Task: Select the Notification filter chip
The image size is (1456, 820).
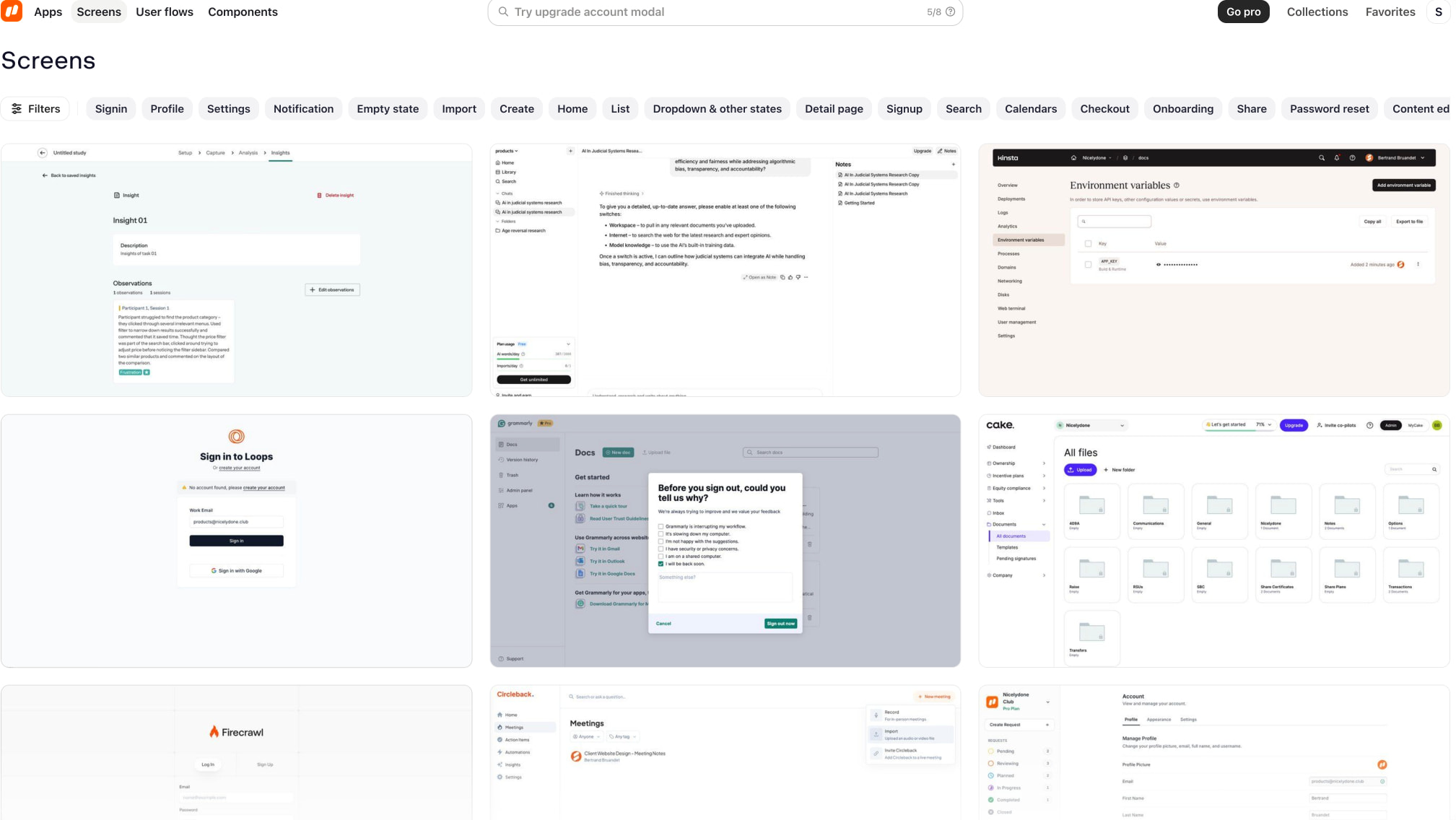Action: click(x=303, y=108)
